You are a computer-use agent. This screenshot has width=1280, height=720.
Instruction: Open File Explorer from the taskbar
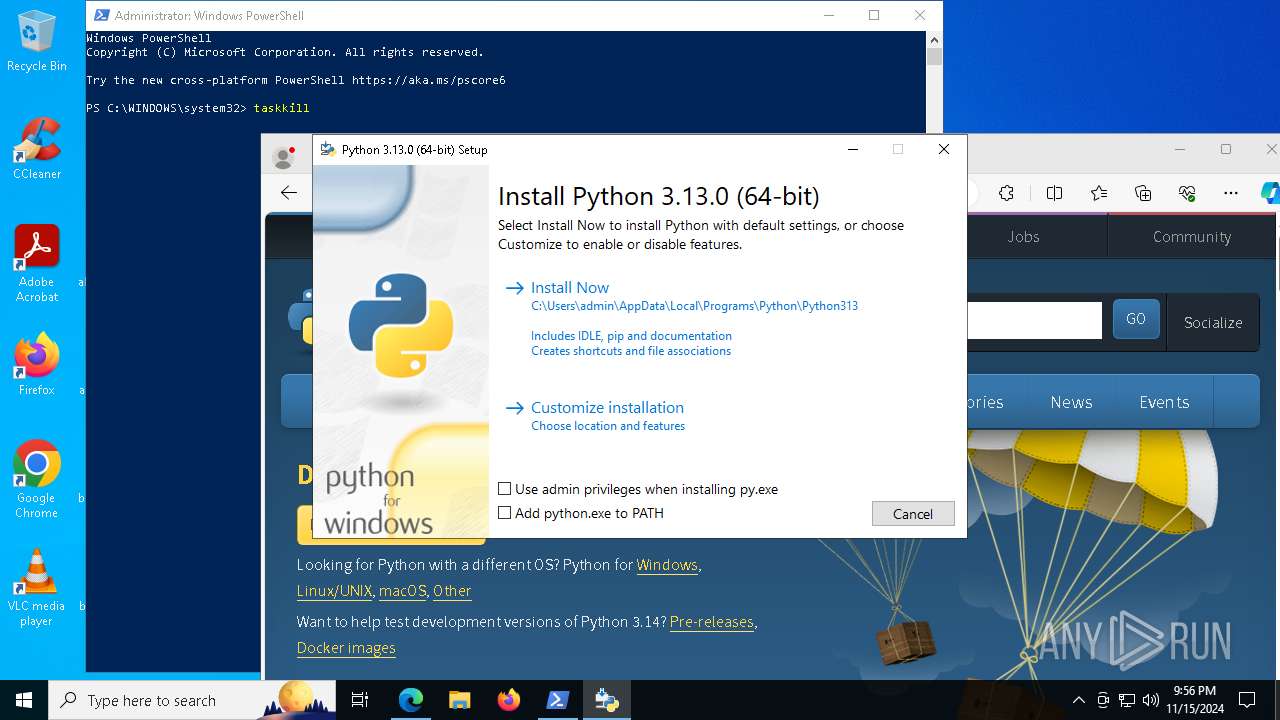coord(459,700)
